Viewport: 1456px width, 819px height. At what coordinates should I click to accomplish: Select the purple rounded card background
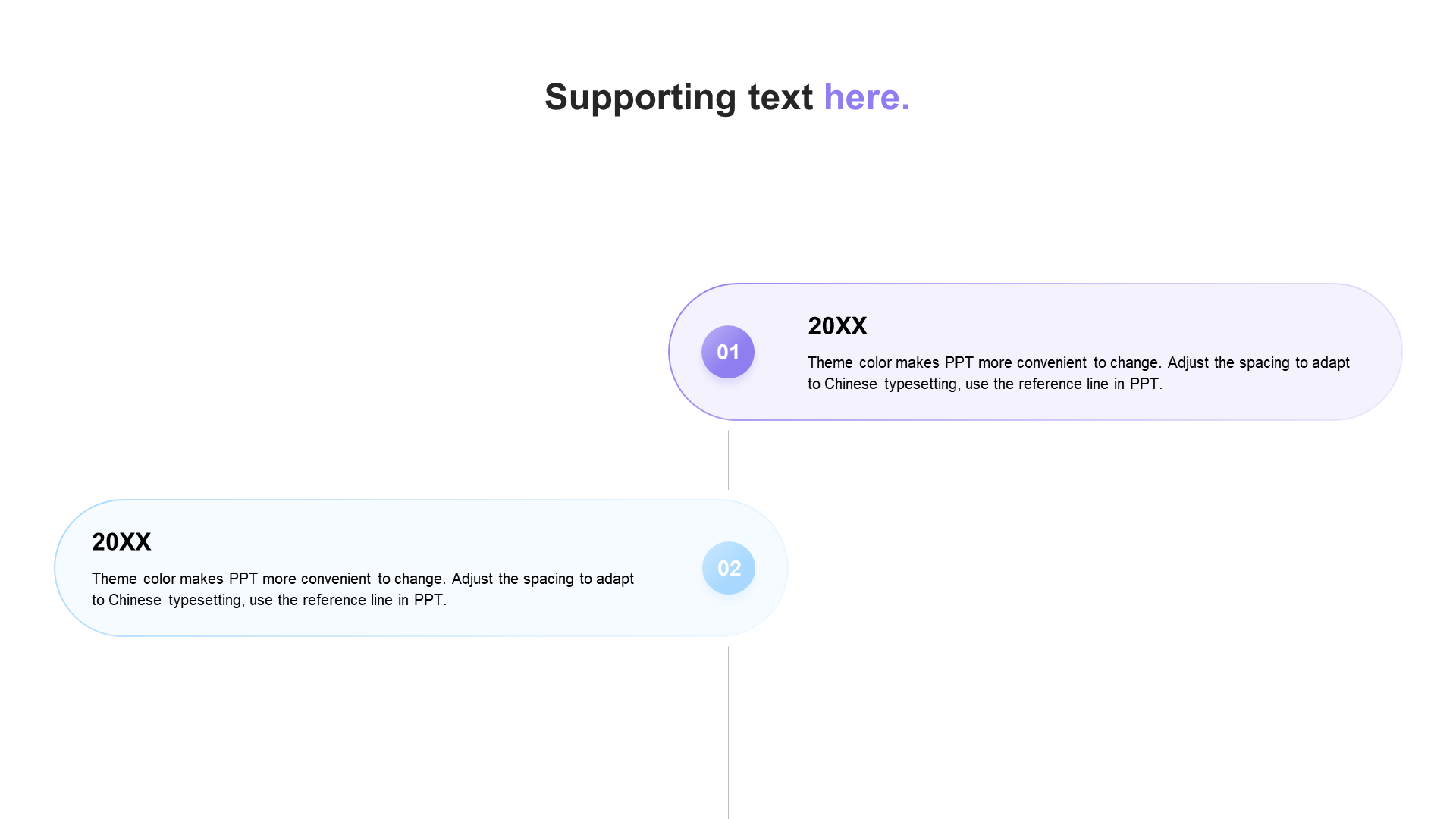click(1035, 352)
